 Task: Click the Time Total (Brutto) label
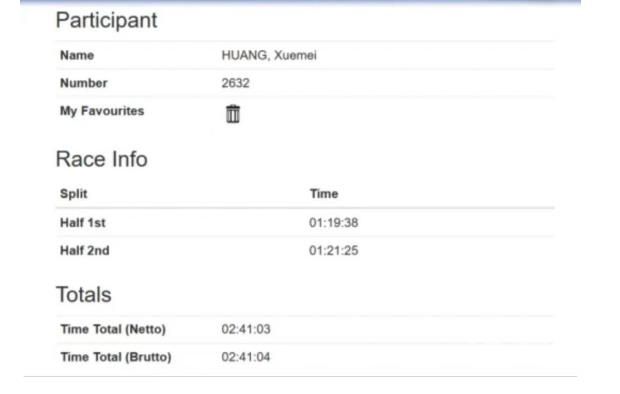(x=116, y=357)
